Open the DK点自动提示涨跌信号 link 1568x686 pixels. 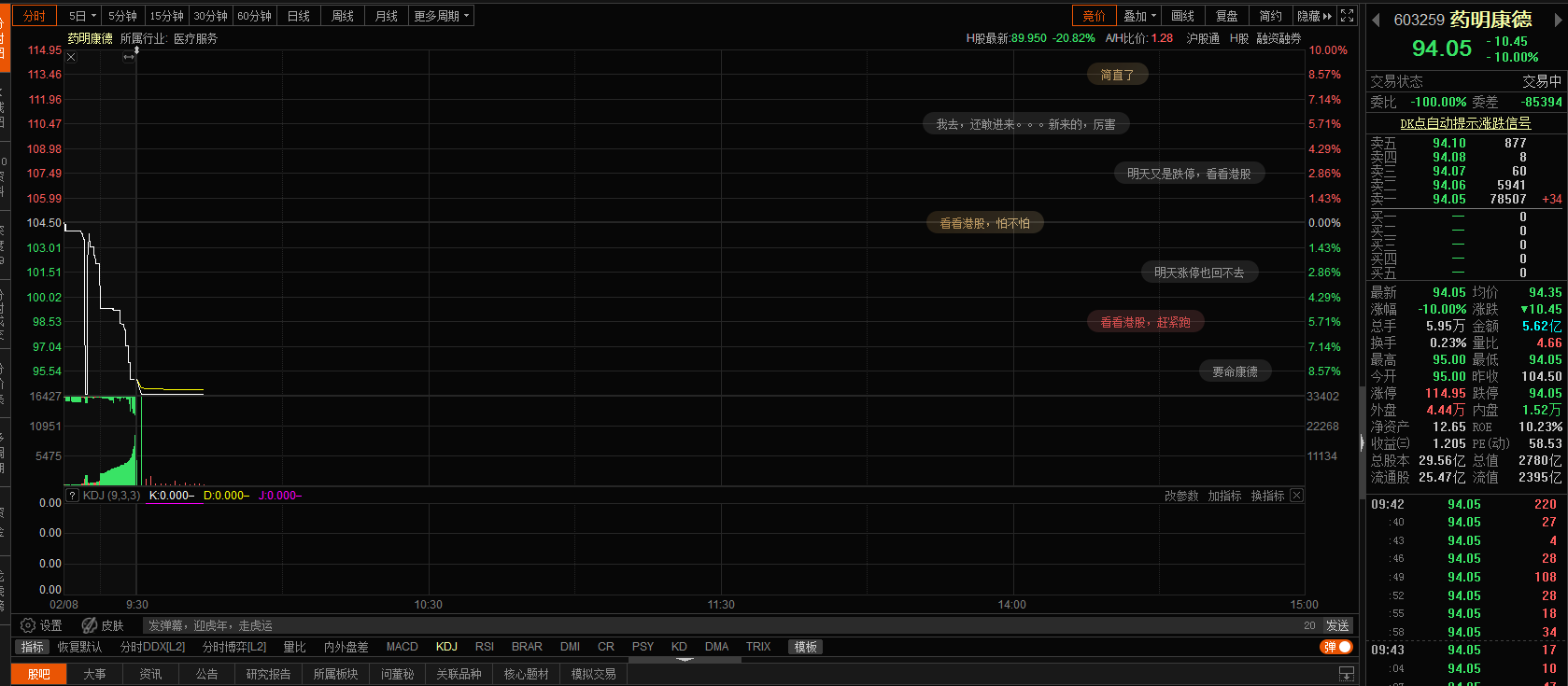click(x=1465, y=123)
